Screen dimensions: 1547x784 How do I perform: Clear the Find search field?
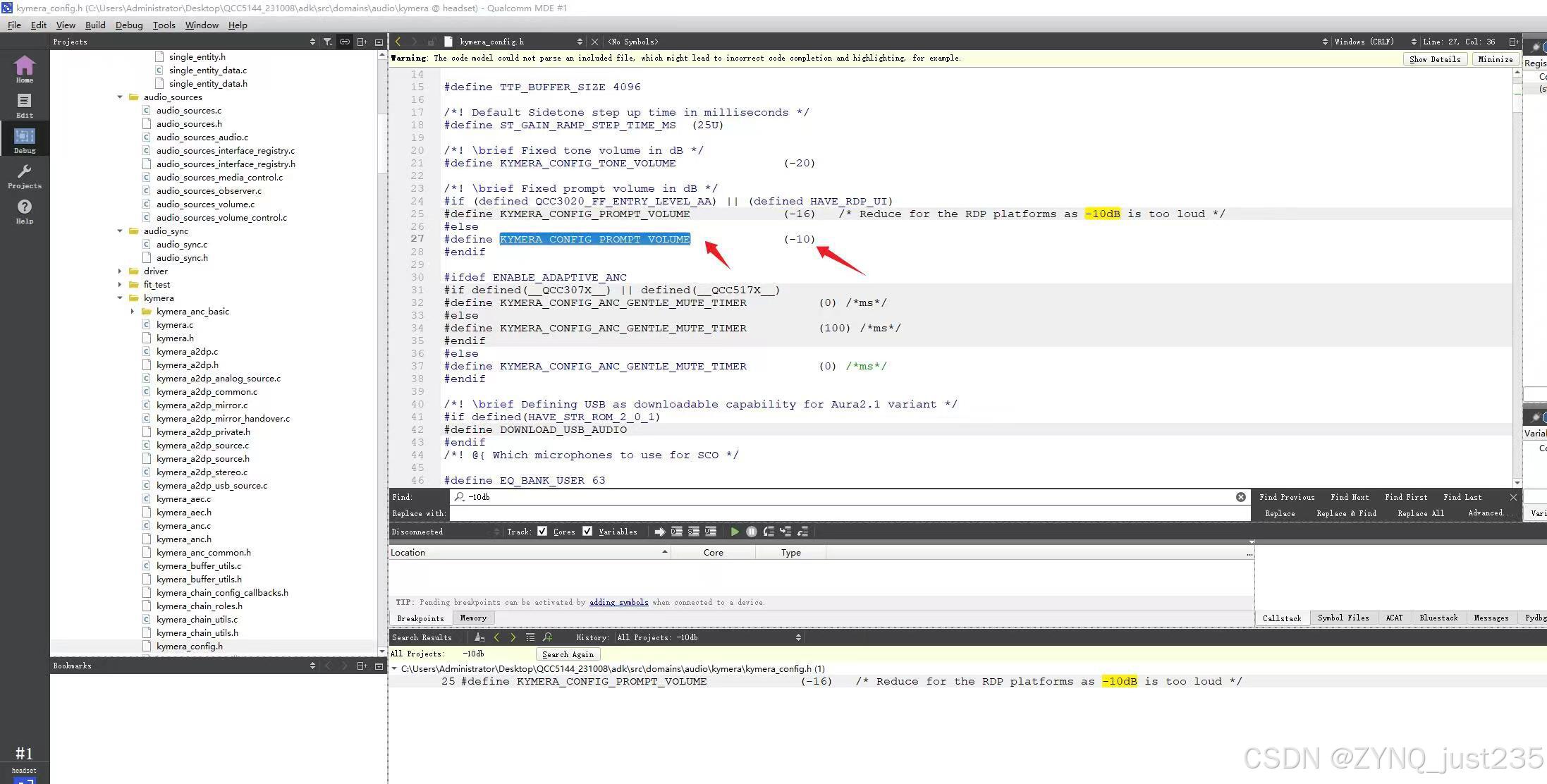click(x=1240, y=497)
